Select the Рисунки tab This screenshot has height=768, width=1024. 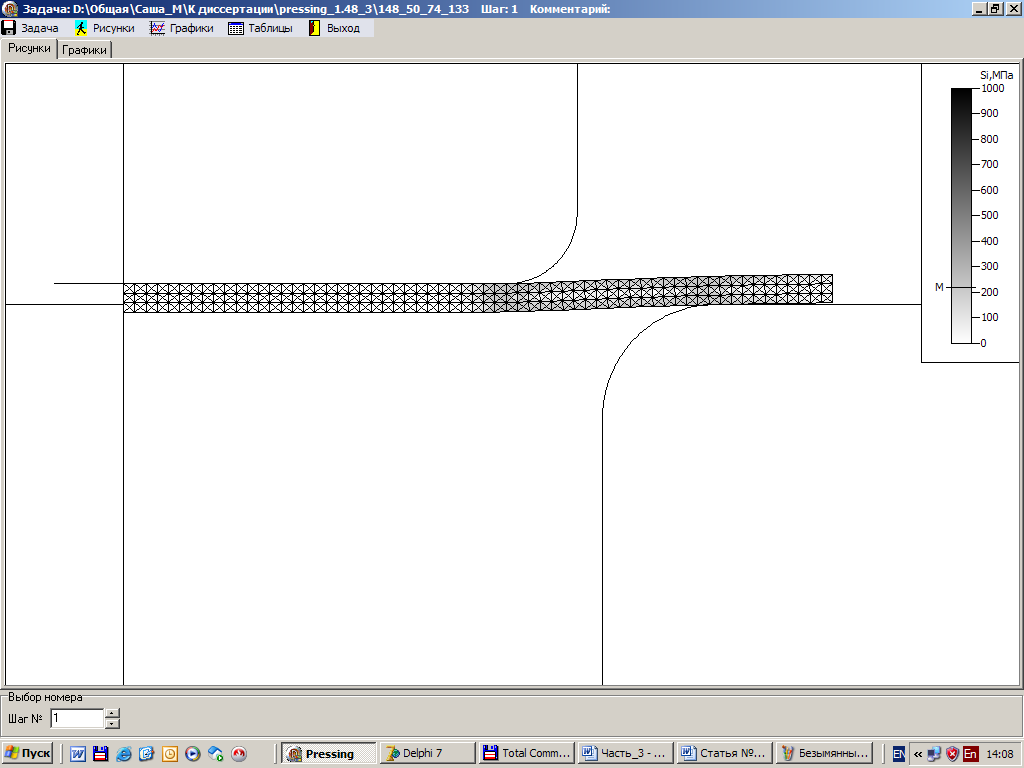[x=30, y=48]
